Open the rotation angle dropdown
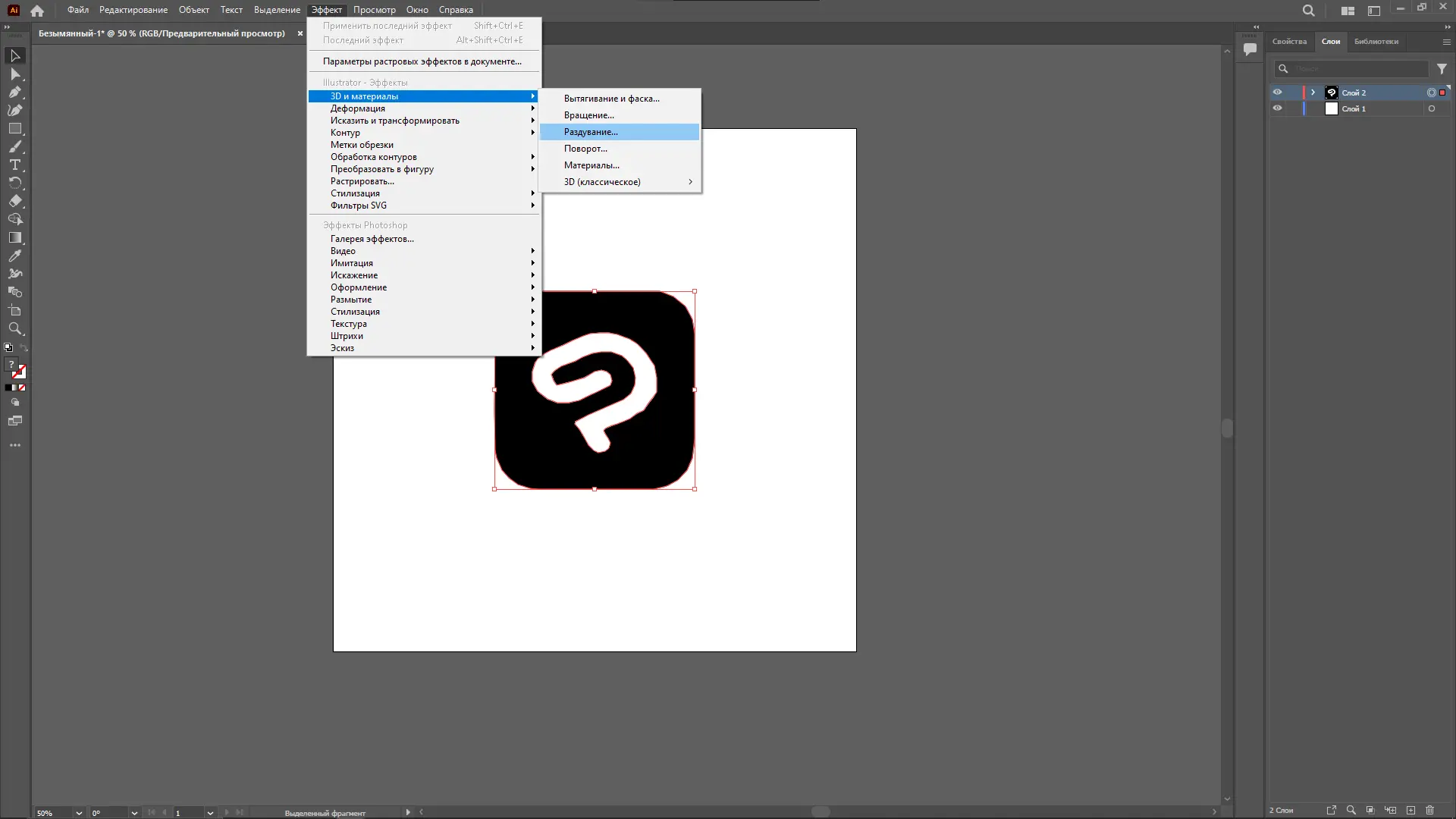This screenshot has width=1456, height=819. pyautogui.click(x=134, y=812)
